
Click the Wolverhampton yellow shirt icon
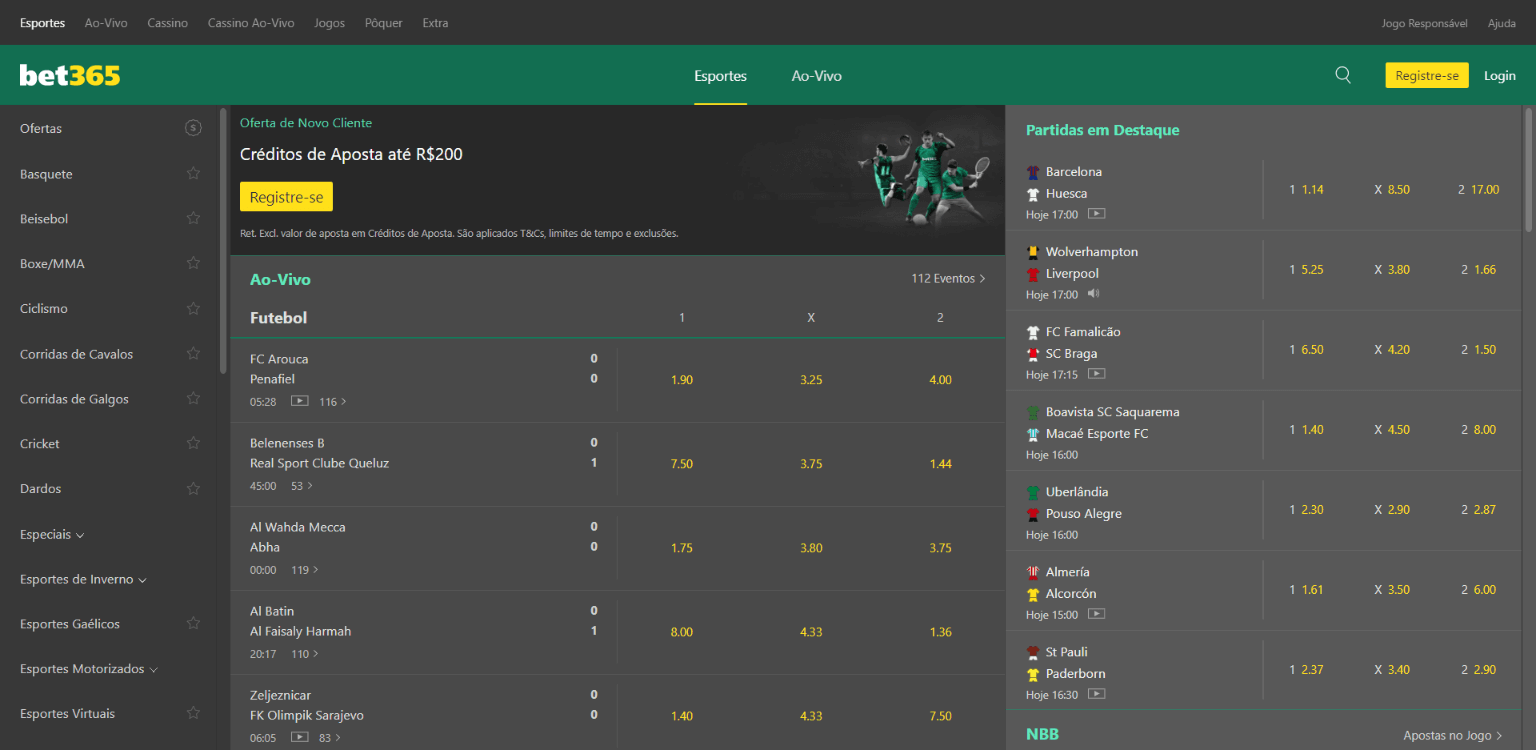[1033, 252]
